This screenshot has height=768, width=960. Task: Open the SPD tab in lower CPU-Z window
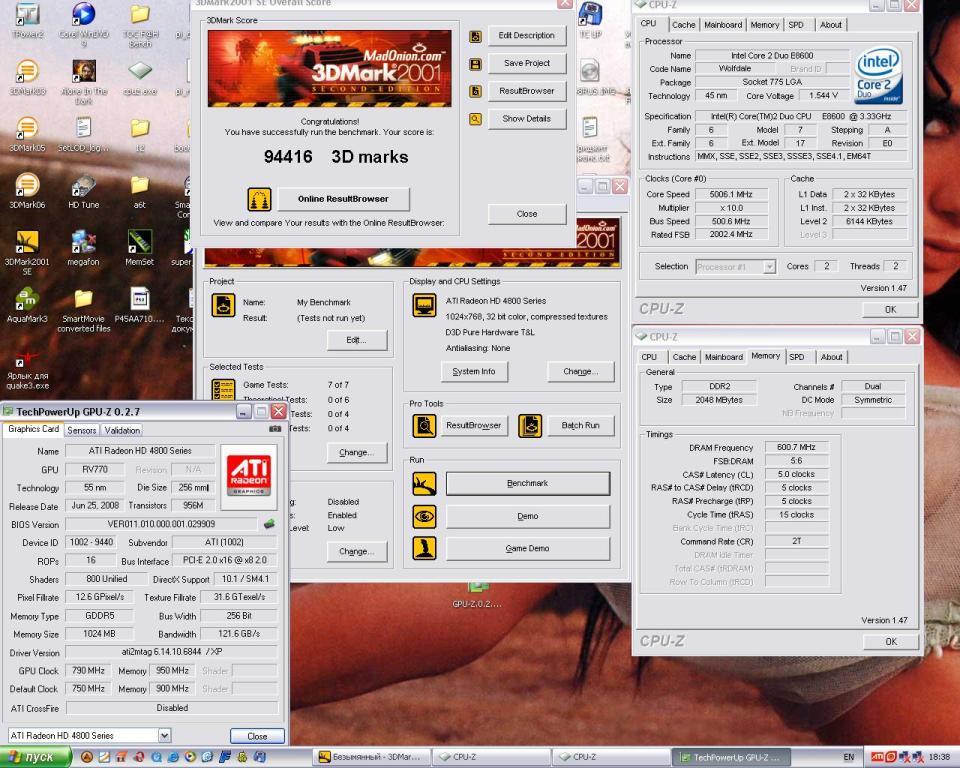(797, 357)
